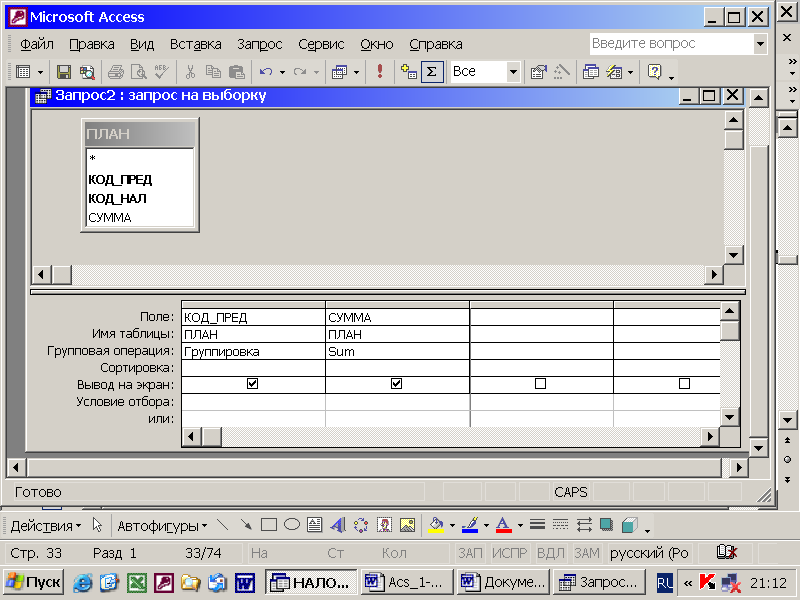800x600 pixels.
Task: Click the Shadow style icon
Action: pos(606,524)
